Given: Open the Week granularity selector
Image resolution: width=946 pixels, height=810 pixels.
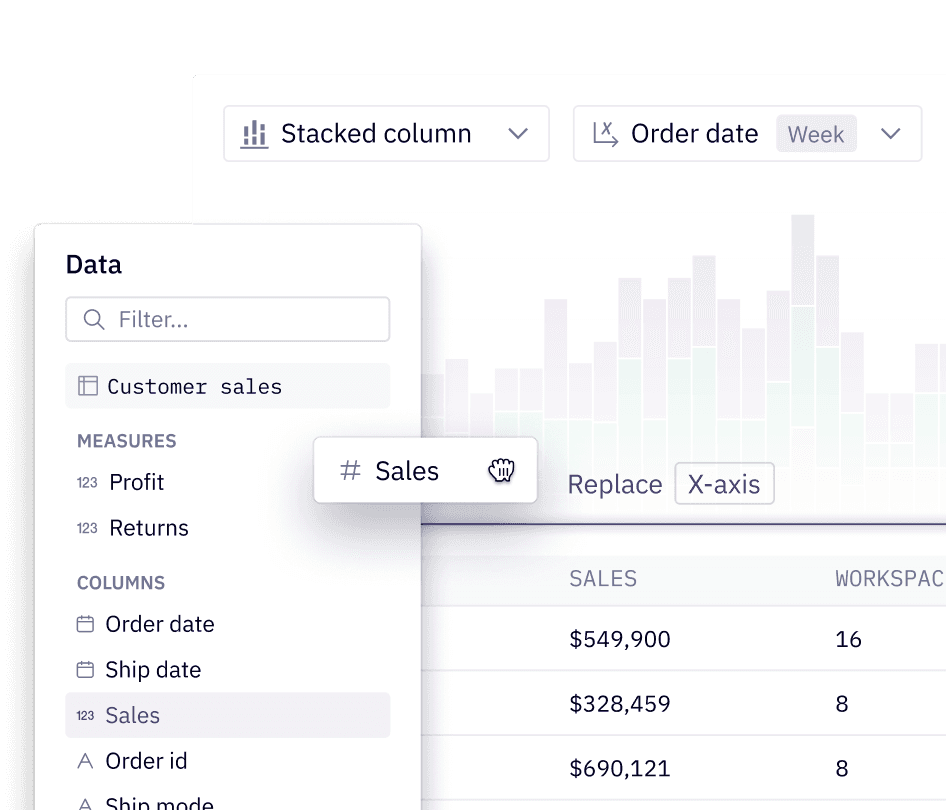Looking at the screenshot, I should (816, 134).
